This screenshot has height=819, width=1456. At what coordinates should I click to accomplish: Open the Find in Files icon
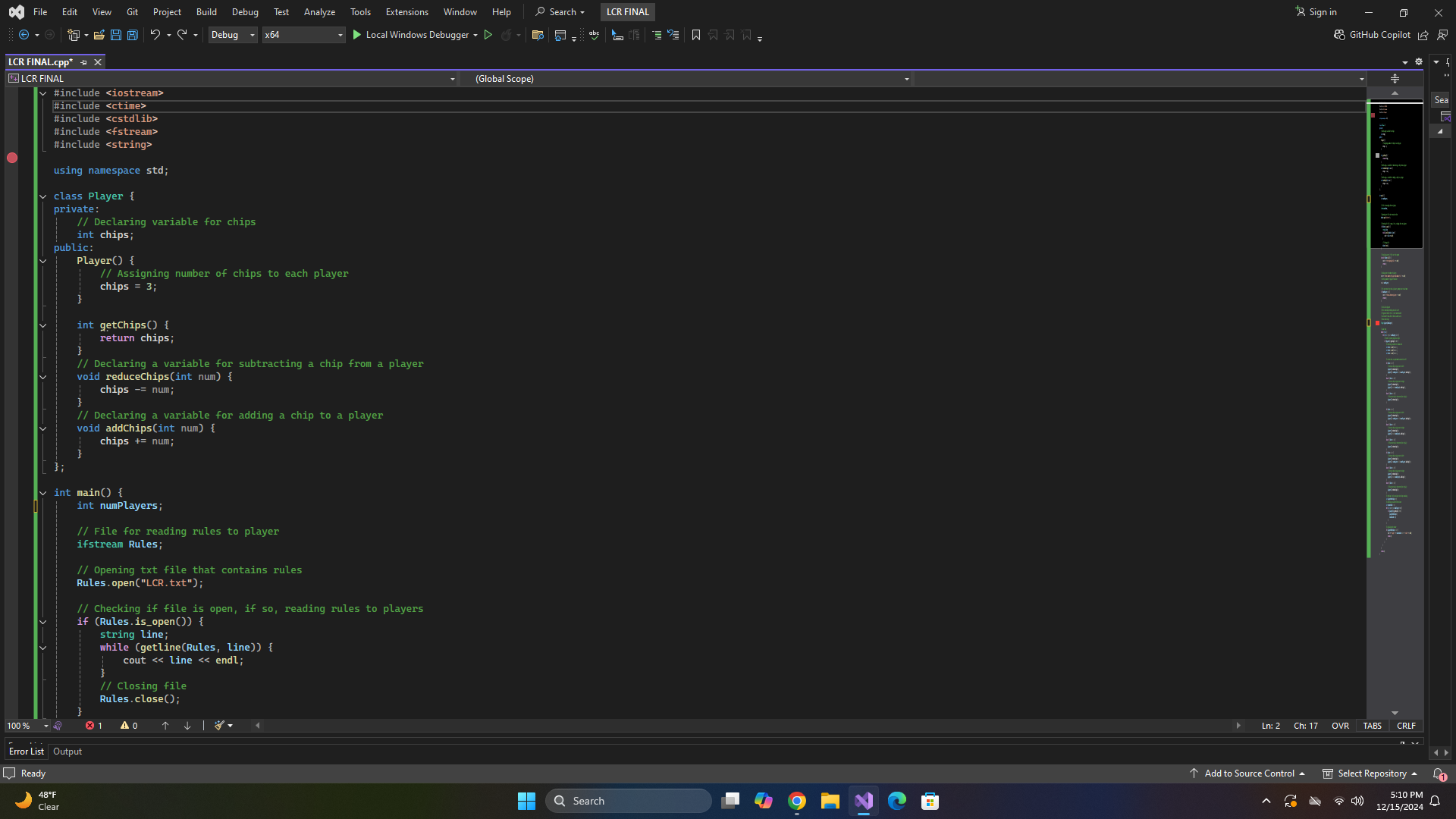538,35
